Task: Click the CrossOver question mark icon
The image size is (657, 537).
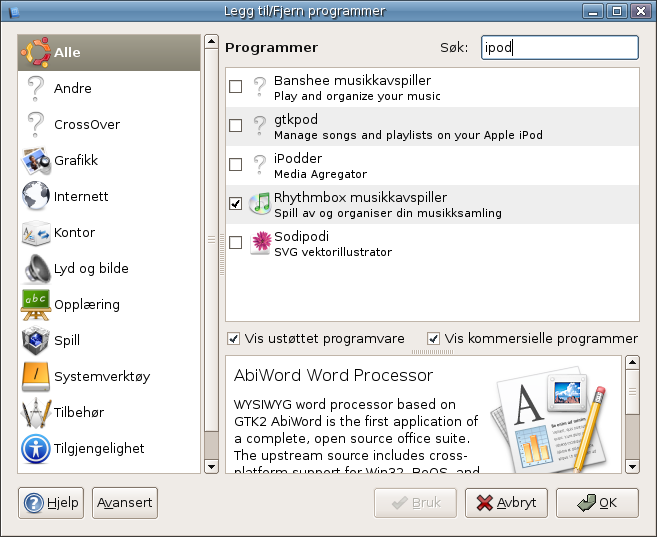Action: 36,124
